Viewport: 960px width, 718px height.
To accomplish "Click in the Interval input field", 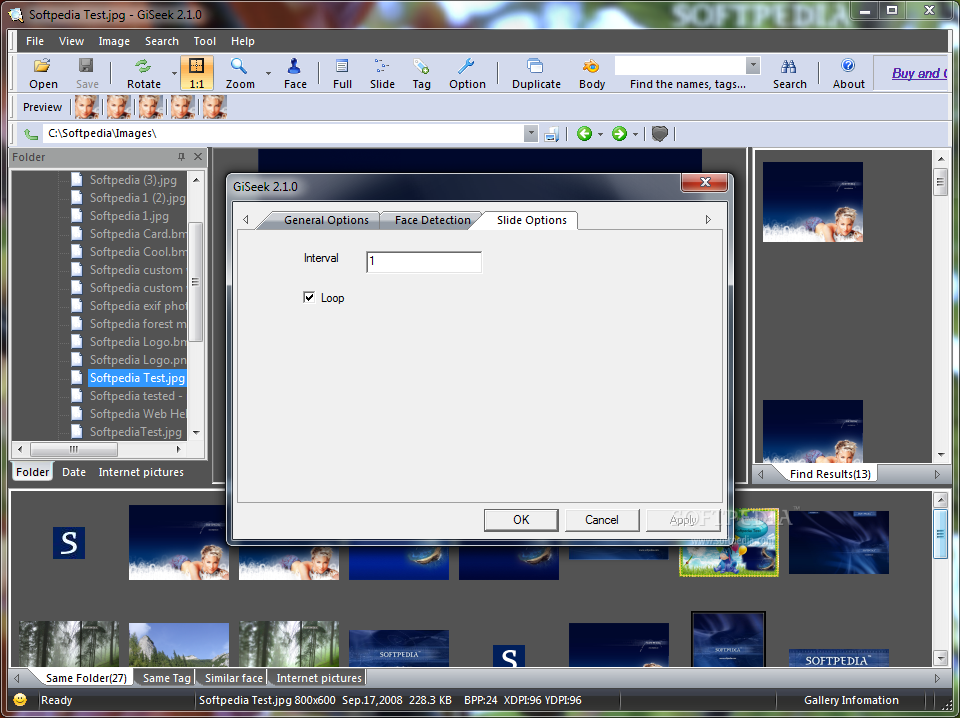I will pos(424,261).
